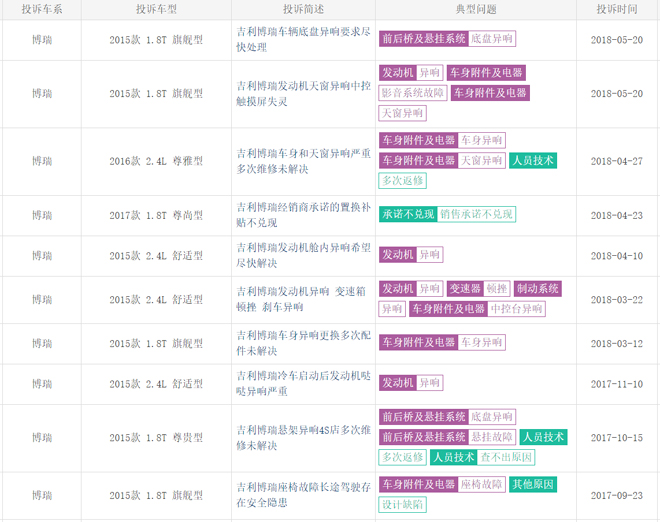Open complaint 吉利博瑞悬架异响4S店多次维修未解决

[x=303, y=438]
